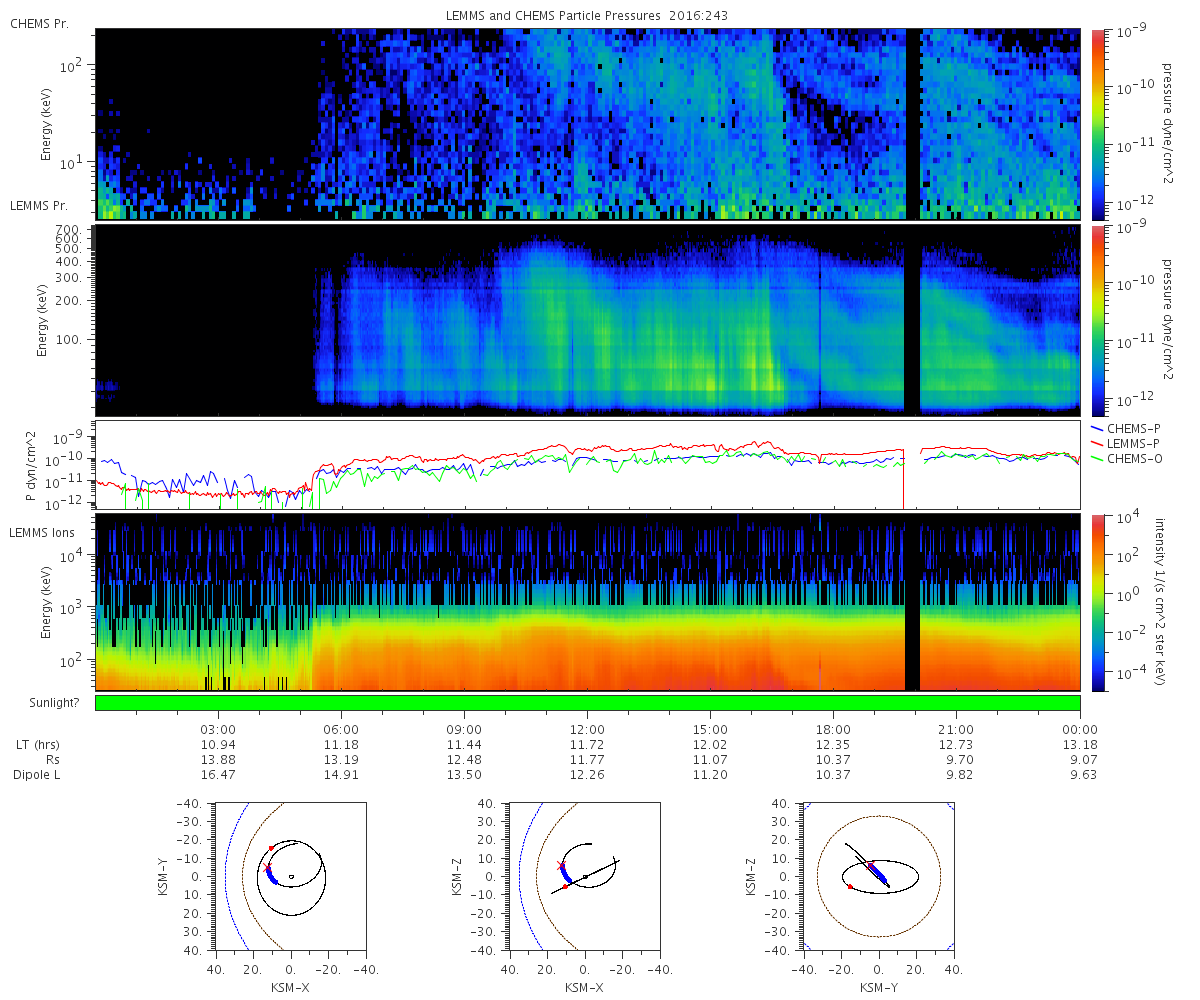1200x1000 pixels.
Task: Click the LT value '11.18'
Action: [341, 745]
